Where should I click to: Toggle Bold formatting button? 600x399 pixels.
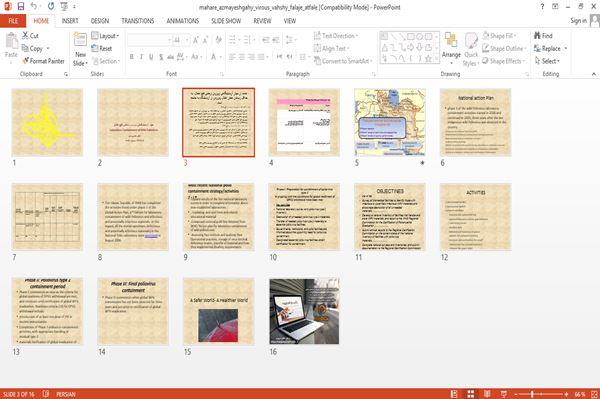[x=132, y=57]
